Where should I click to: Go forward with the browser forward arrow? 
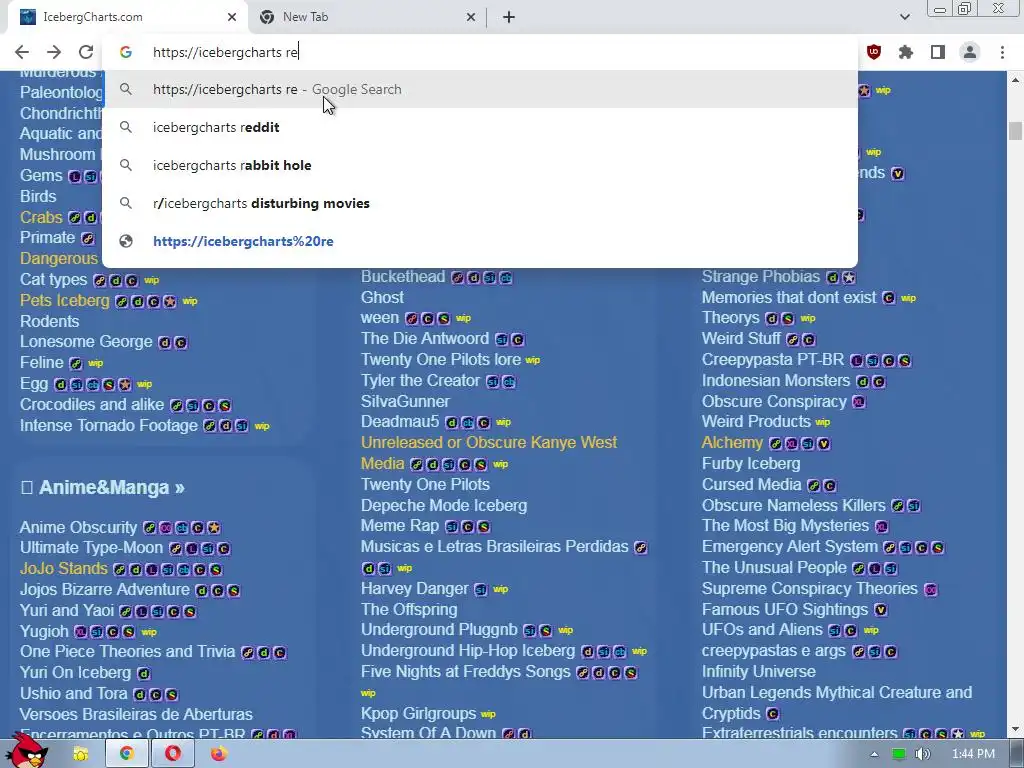(54, 52)
